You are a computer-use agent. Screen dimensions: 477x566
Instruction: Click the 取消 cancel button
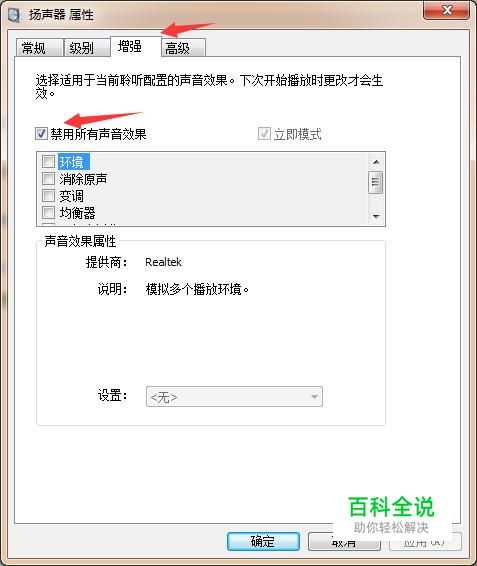click(344, 542)
